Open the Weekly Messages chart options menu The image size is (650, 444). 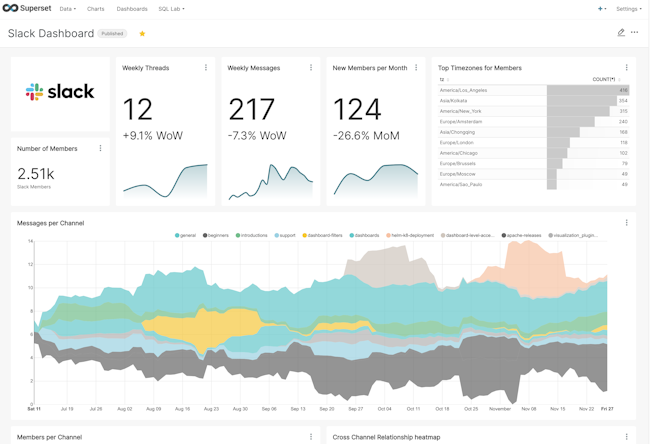[x=311, y=68]
